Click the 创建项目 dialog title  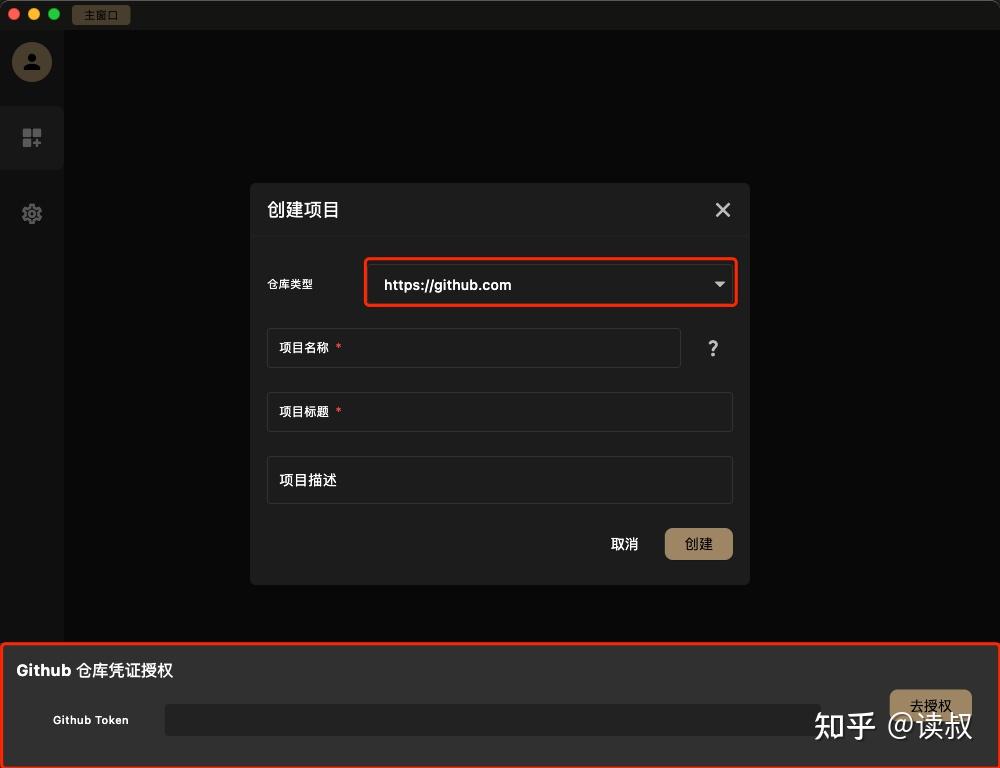point(303,210)
